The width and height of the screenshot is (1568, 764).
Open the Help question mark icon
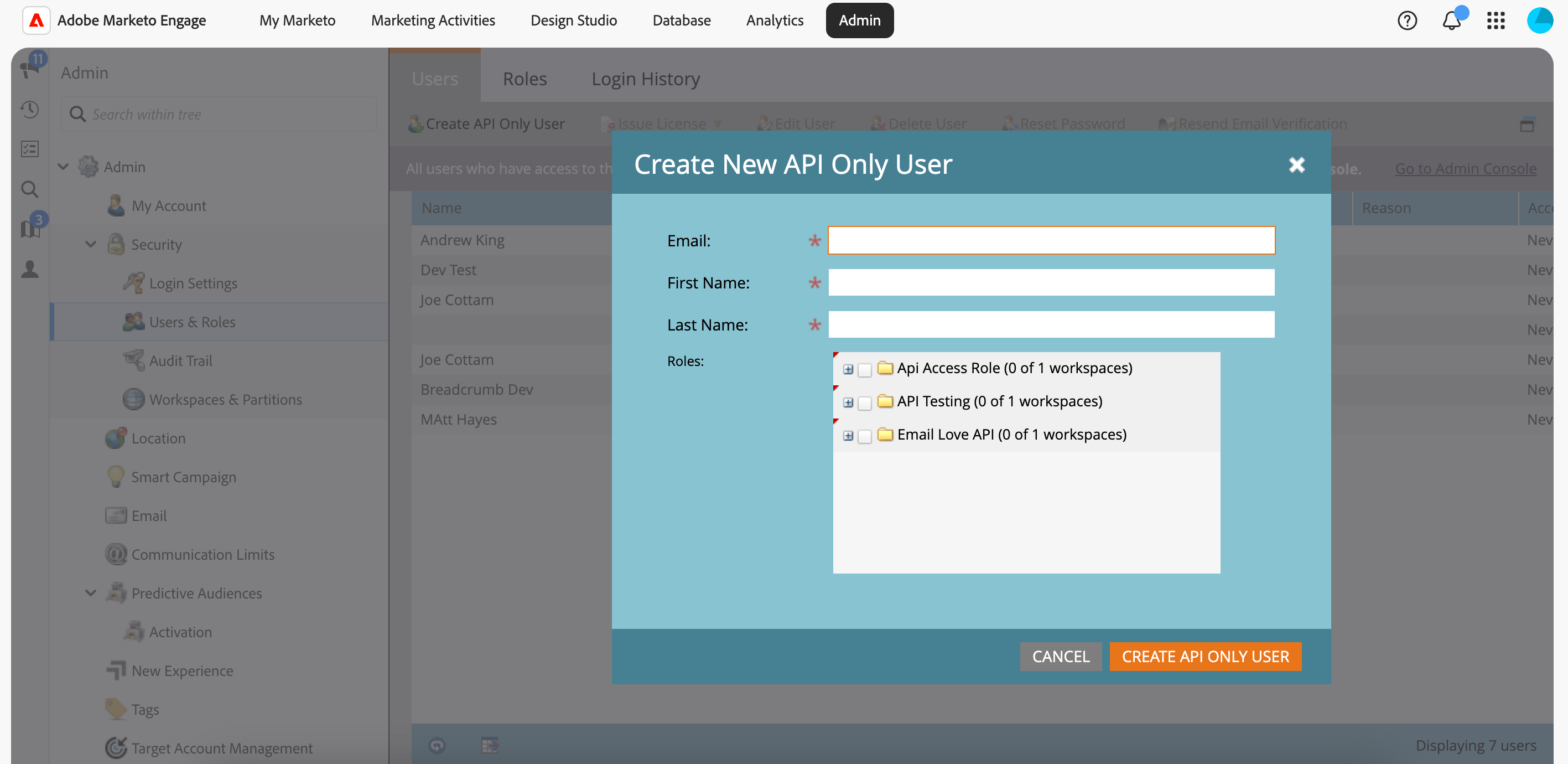pos(1406,20)
